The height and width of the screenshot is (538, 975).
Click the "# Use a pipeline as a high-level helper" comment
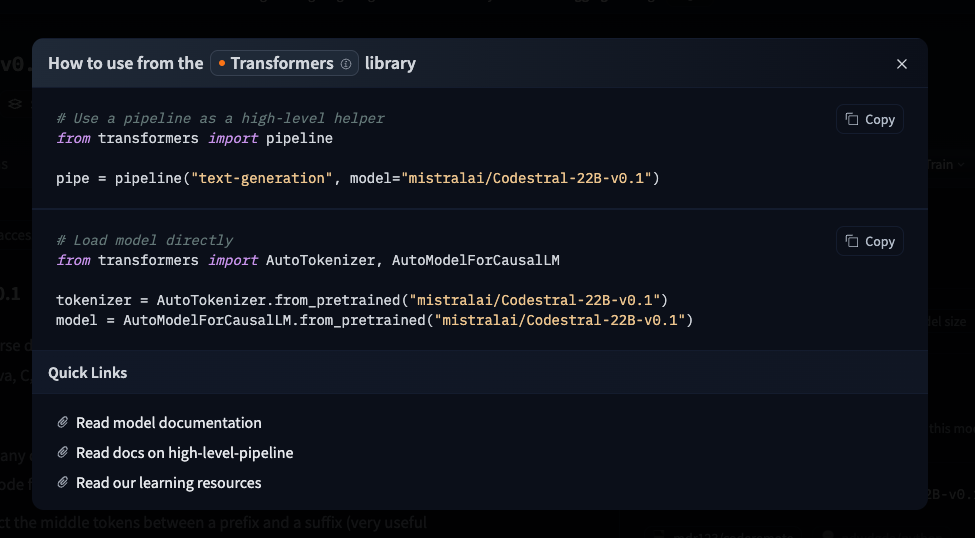(220, 118)
